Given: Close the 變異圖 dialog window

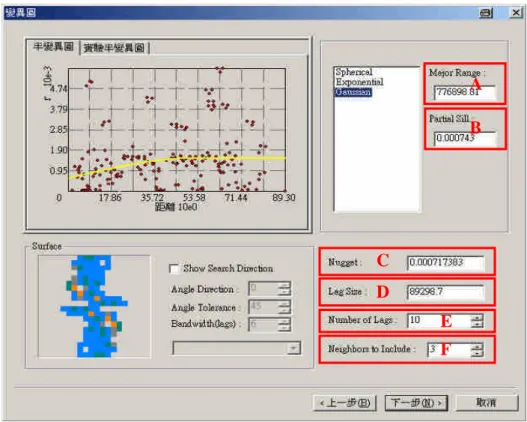Looking at the screenshot, I should coord(516,13).
